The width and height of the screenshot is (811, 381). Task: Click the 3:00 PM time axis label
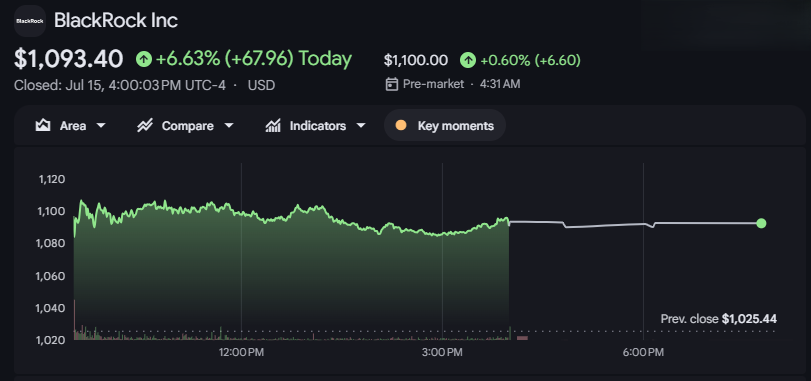442,353
